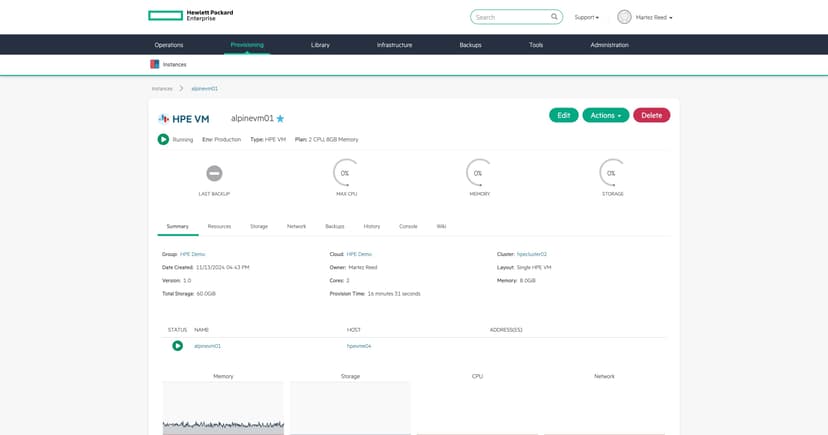Click the user avatar icon
This screenshot has height=435, width=828.
[624, 17]
